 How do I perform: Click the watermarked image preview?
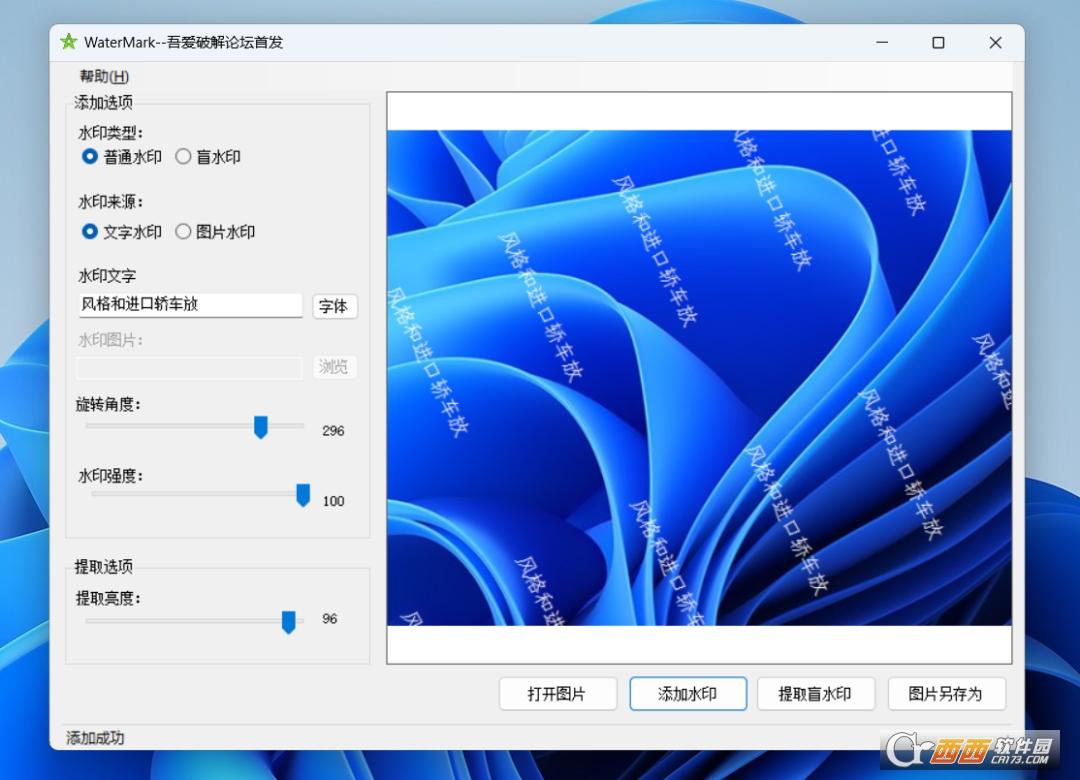pyautogui.click(x=699, y=378)
